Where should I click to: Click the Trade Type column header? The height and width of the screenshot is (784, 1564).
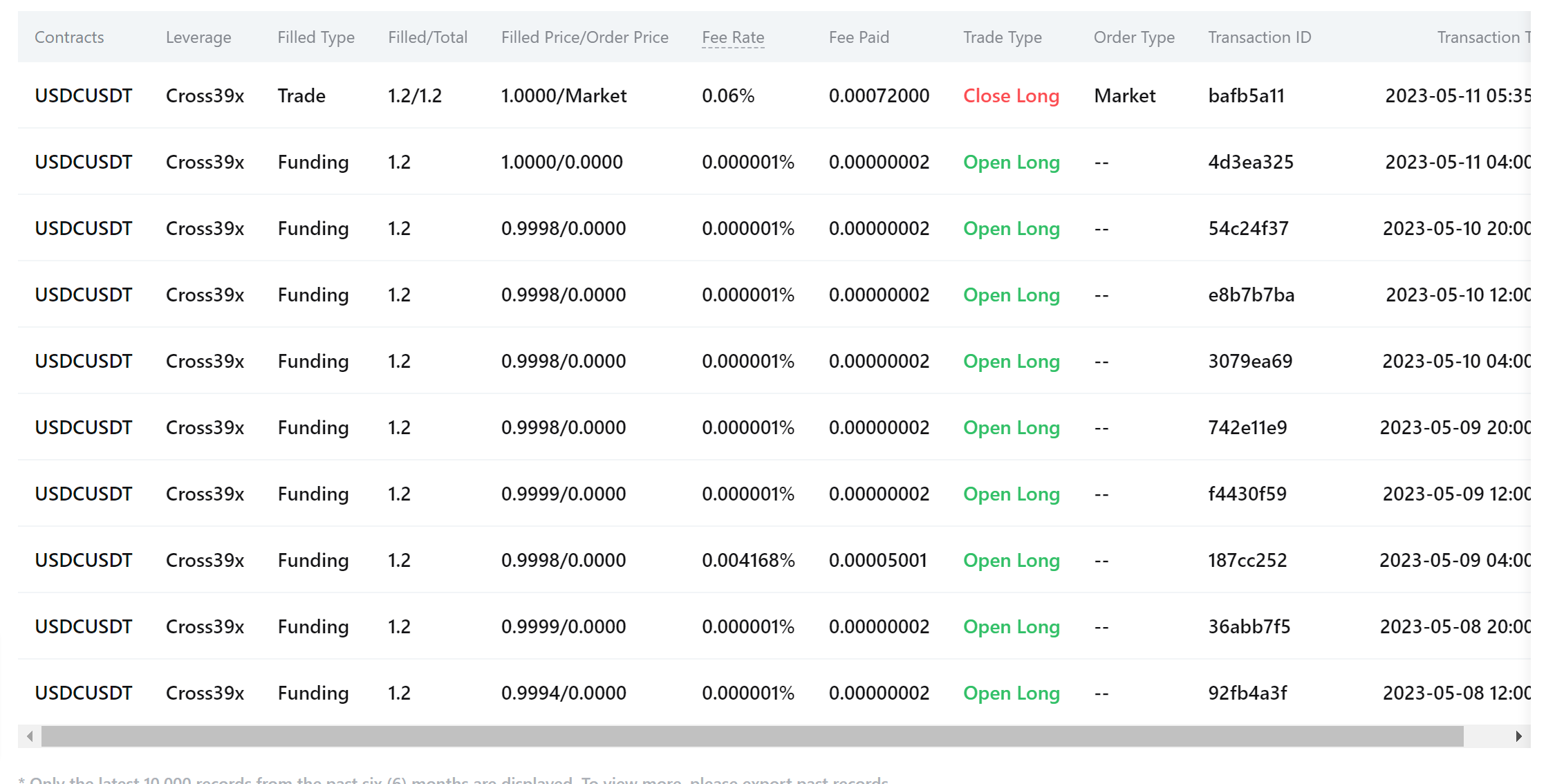[1003, 37]
